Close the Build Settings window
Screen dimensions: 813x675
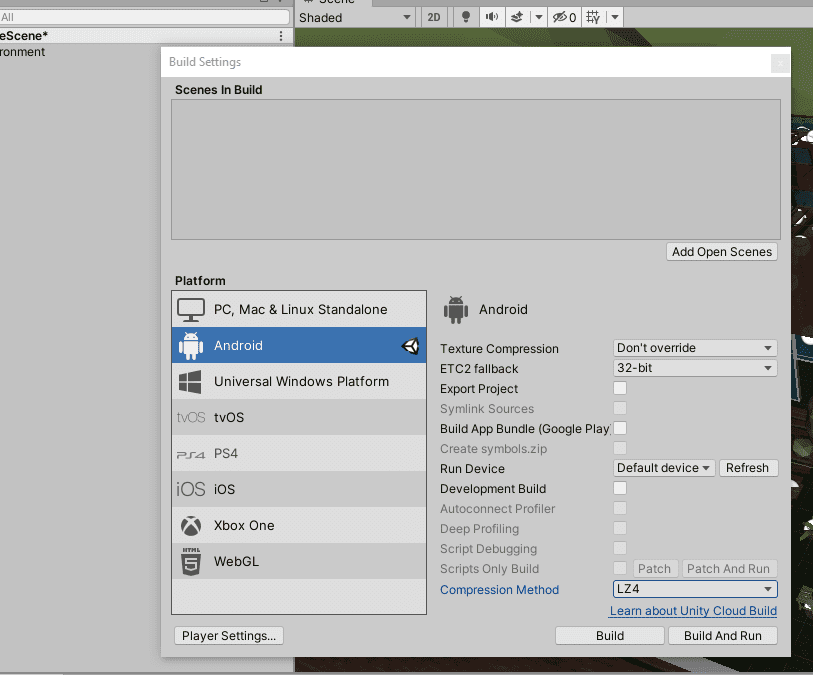pyautogui.click(x=780, y=64)
